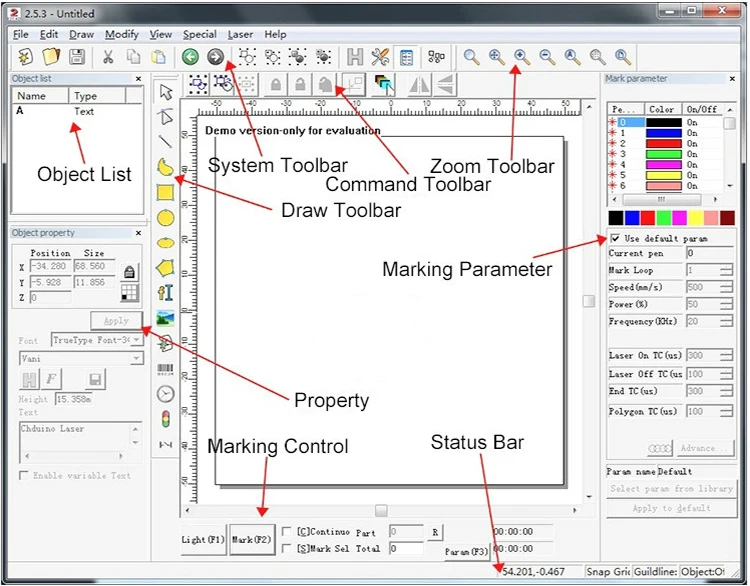The image size is (750, 586).
Task: Open the Modify menu
Action: coord(121,34)
